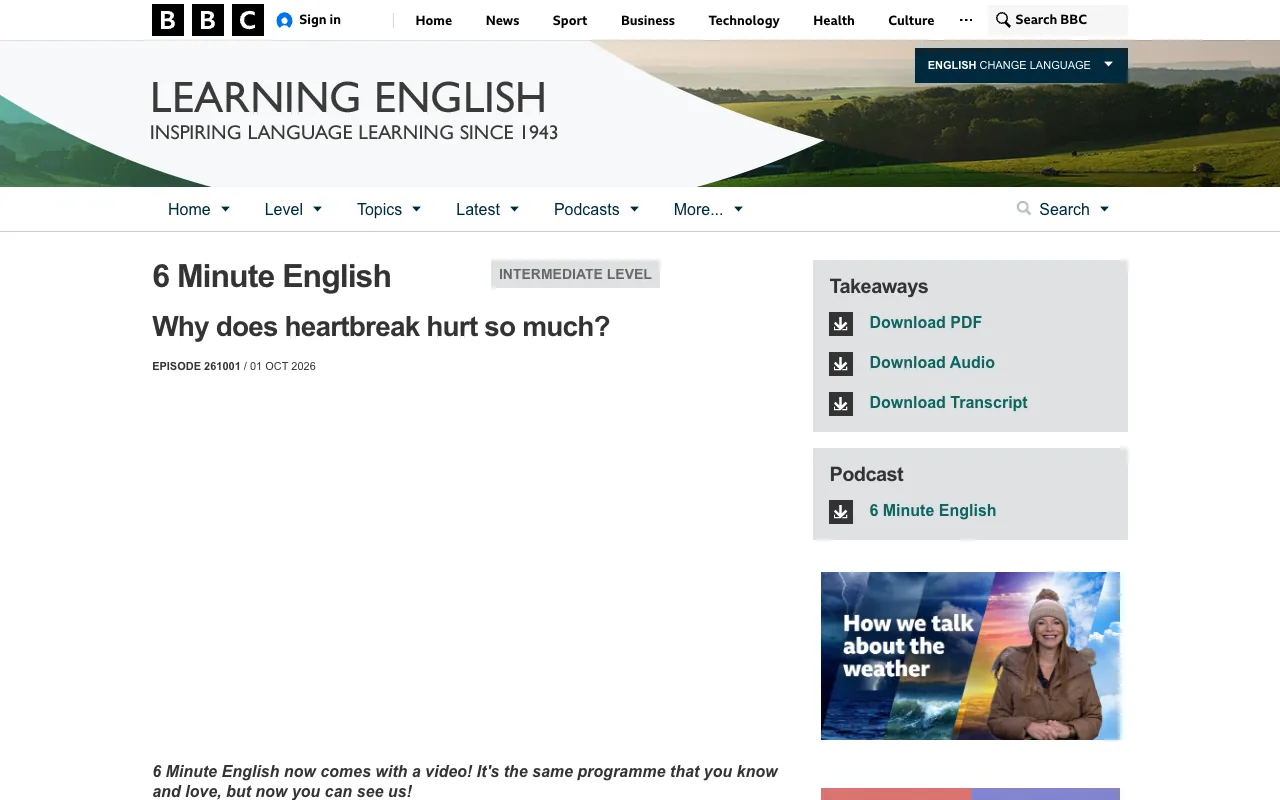Click the download icon beside 6 Minute English podcast
The image size is (1280, 800).
841,512
